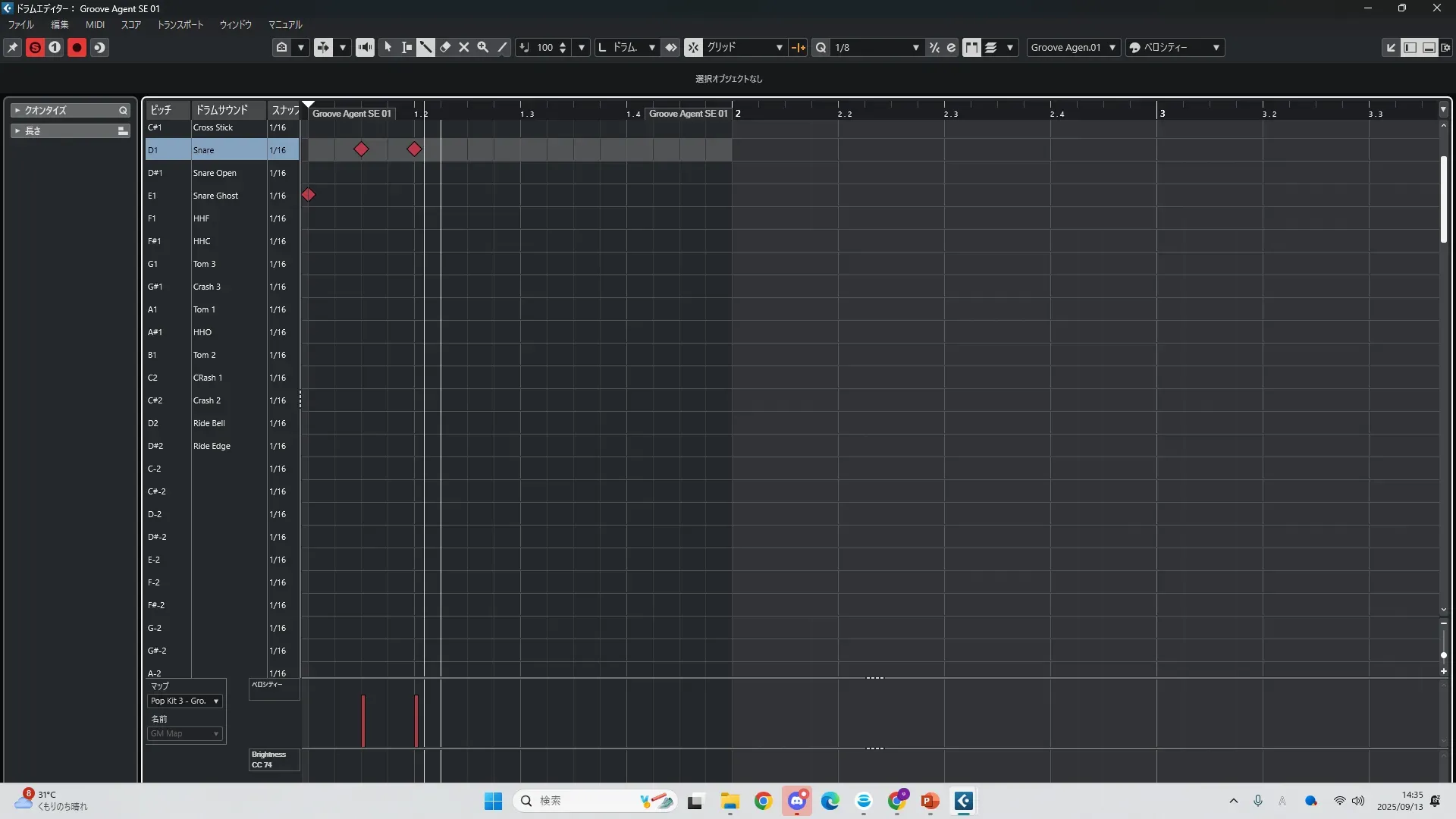The width and height of the screenshot is (1456, 819).
Task: Open the Pop Kit 3 drum map dropdown
Action: (x=185, y=701)
